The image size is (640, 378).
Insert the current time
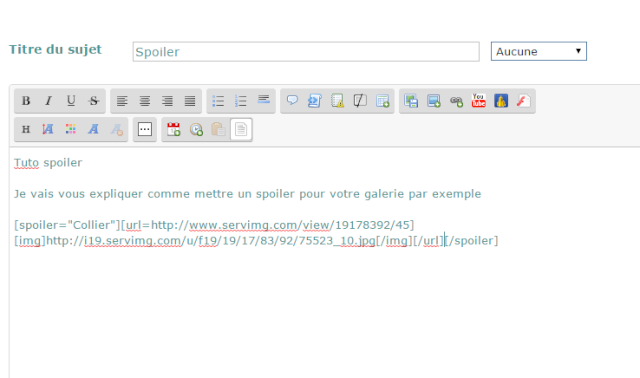(196, 129)
